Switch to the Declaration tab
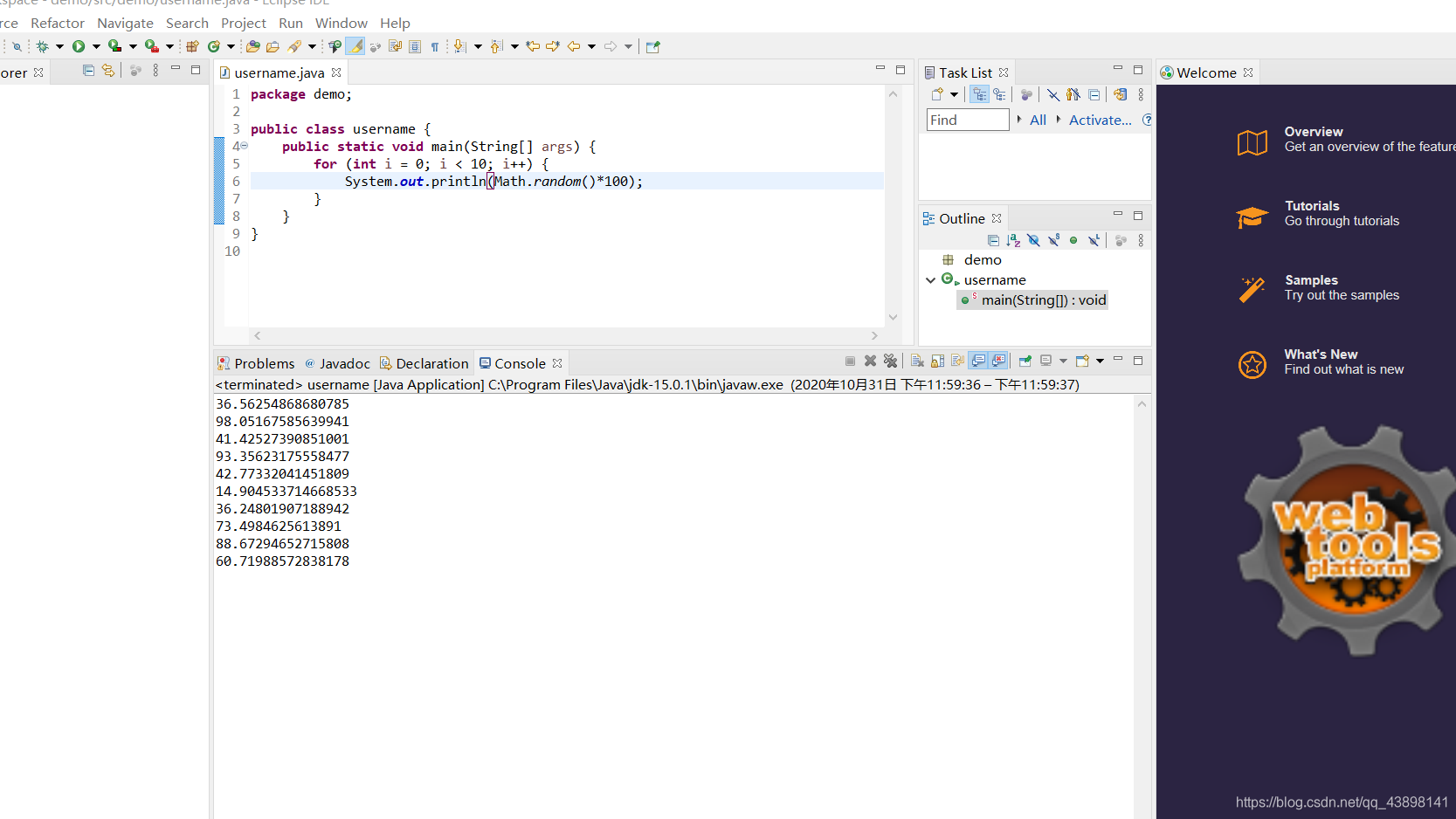1456x819 pixels. [x=424, y=363]
